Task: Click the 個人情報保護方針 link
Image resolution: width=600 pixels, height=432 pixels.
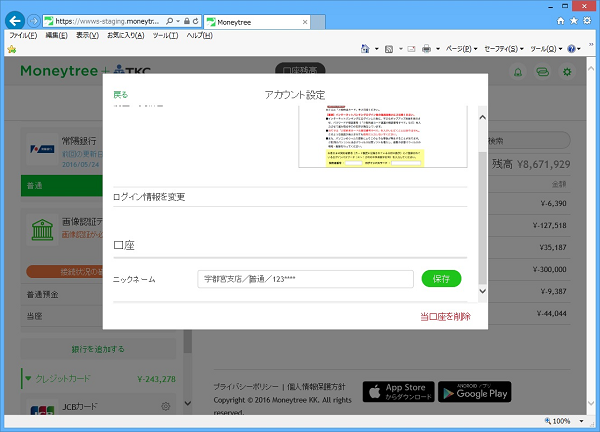Action: coord(316,387)
